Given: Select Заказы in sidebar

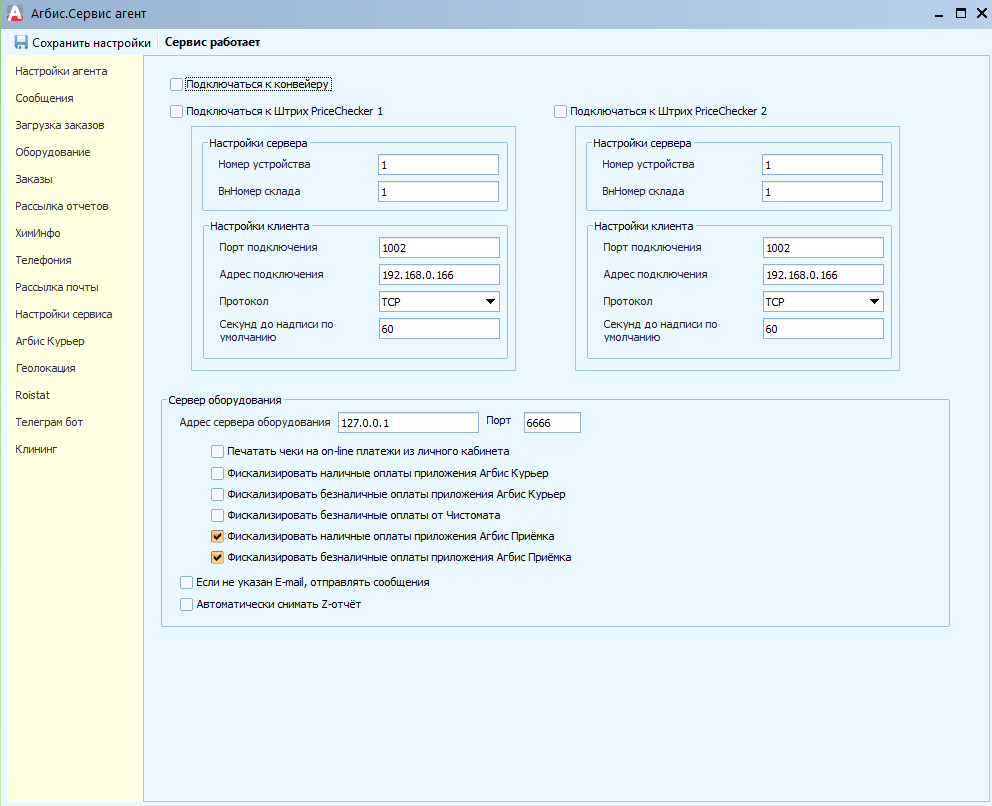Looking at the screenshot, I should point(34,179).
